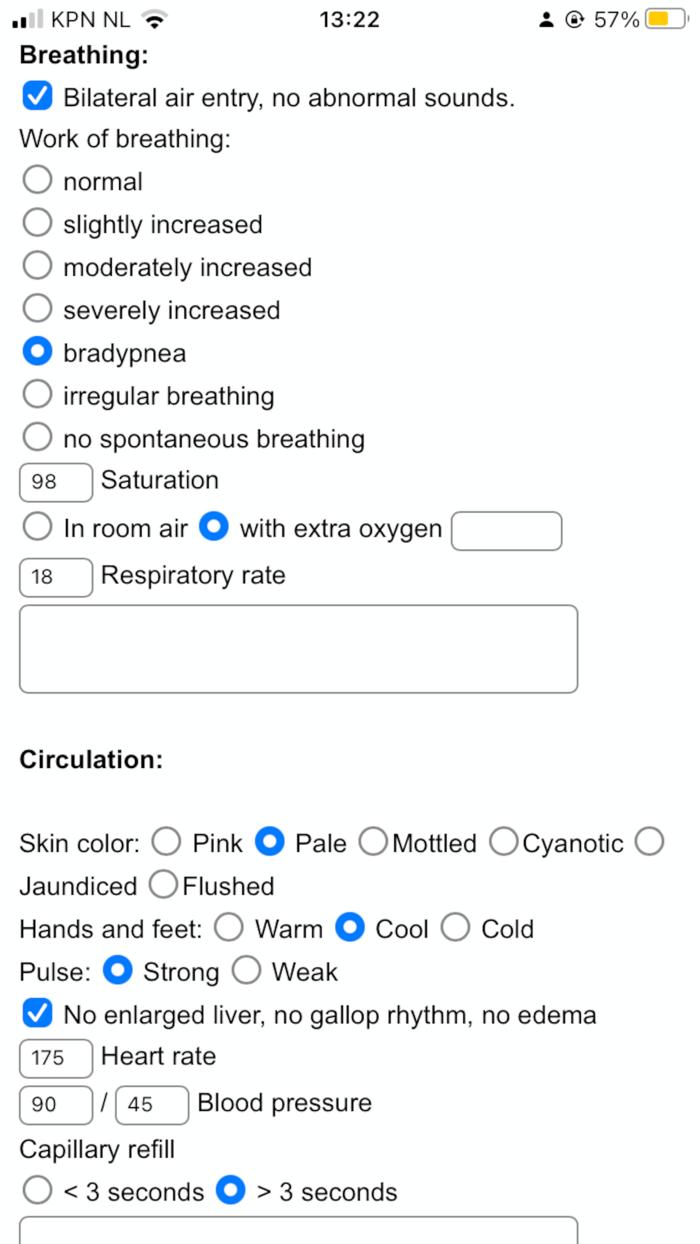The image size is (700, 1244).
Task: Click the Saturation value field showing 98
Action: click(55, 482)
